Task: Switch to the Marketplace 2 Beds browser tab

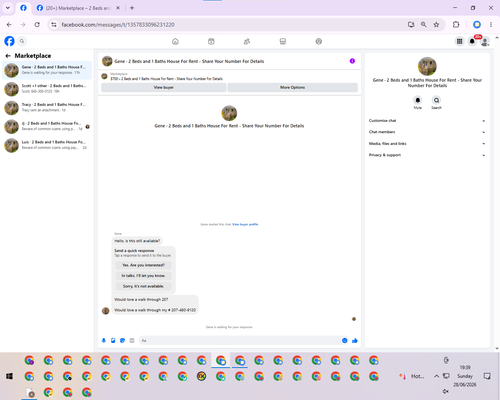Action: coord(78,8)
